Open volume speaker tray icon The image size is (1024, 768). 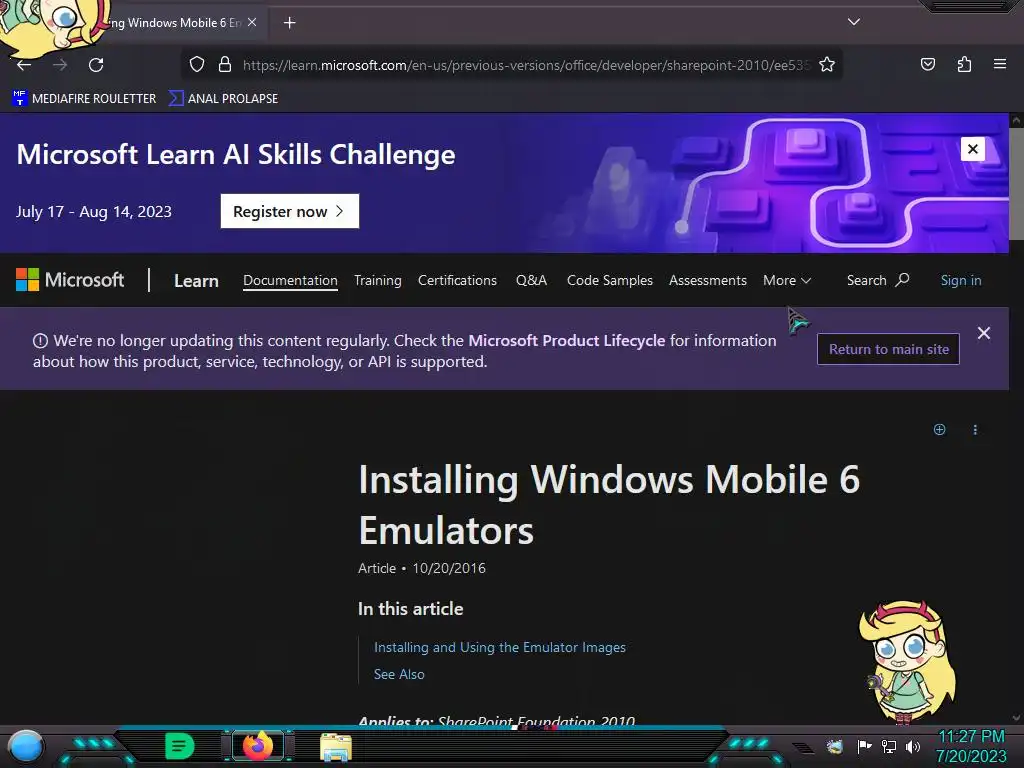[913, 746]
